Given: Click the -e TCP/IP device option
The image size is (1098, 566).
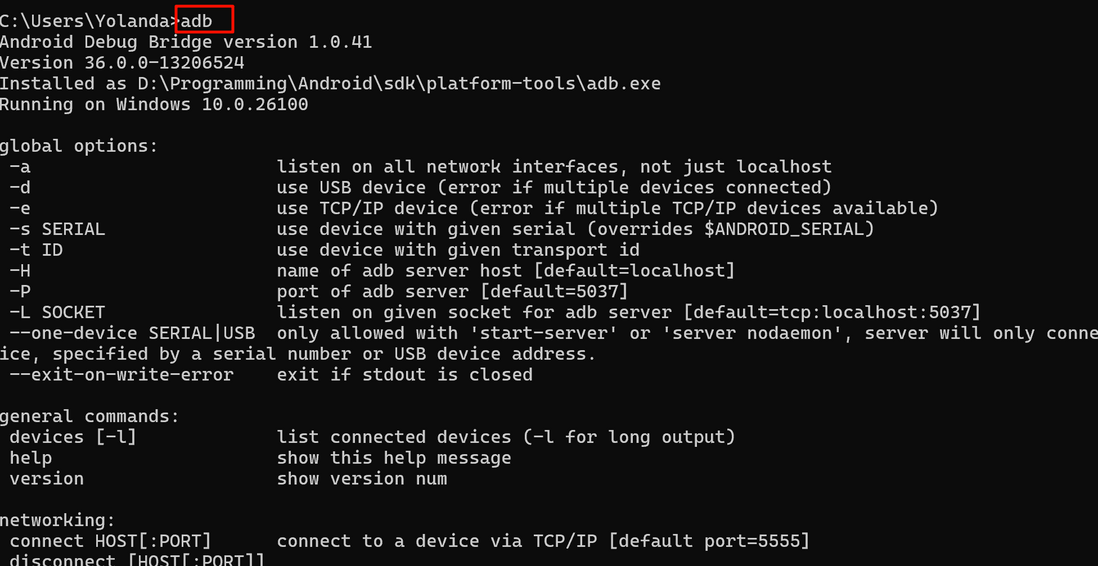Looking at the screenshot, I should pyautogui.click(x=20, y=208).
